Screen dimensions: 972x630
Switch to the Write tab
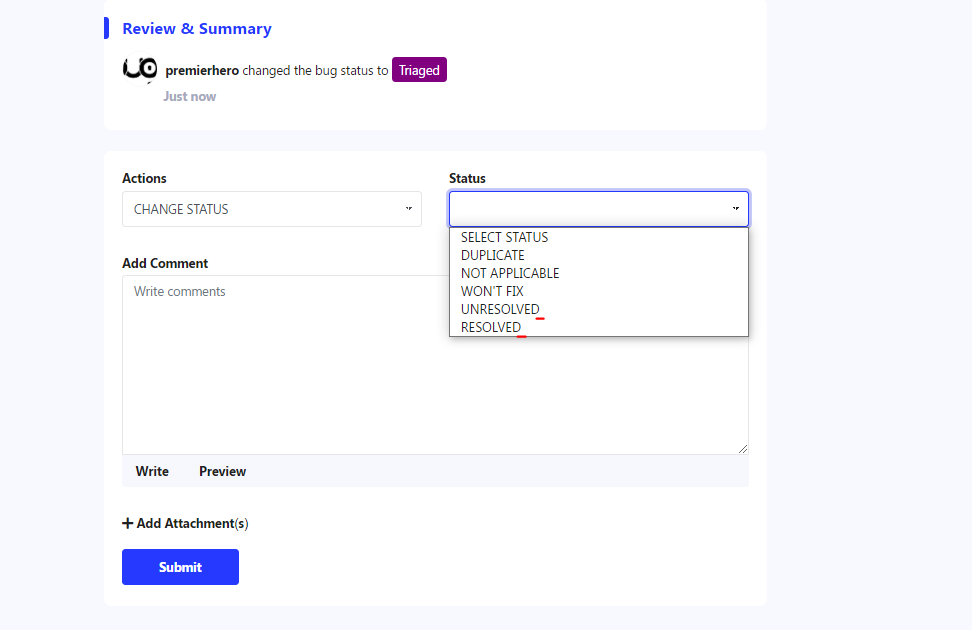tap(152, 471)
